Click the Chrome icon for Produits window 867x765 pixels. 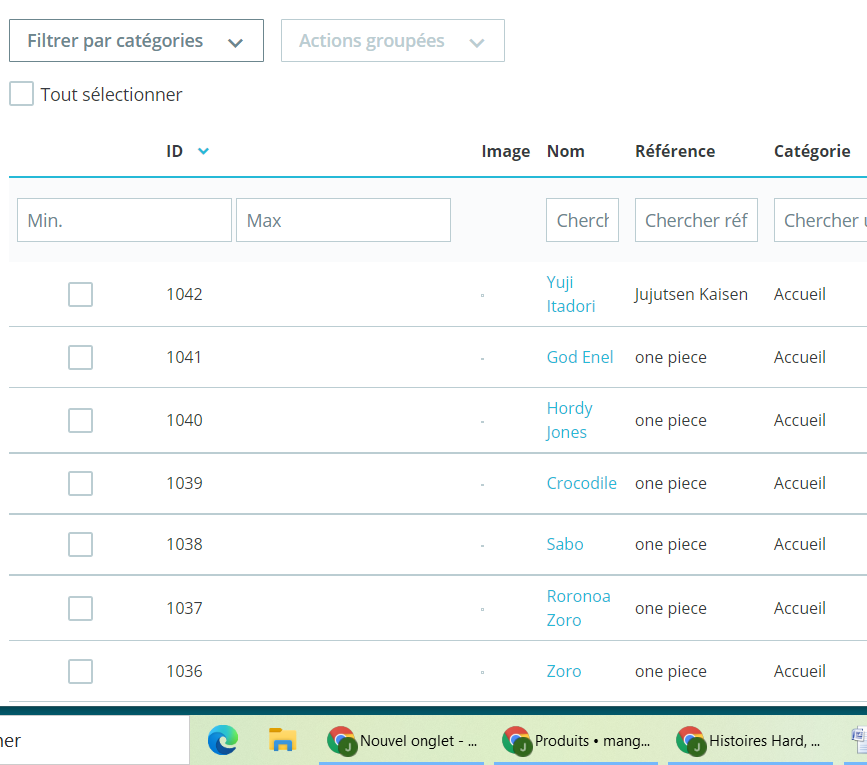click(516, 741)
